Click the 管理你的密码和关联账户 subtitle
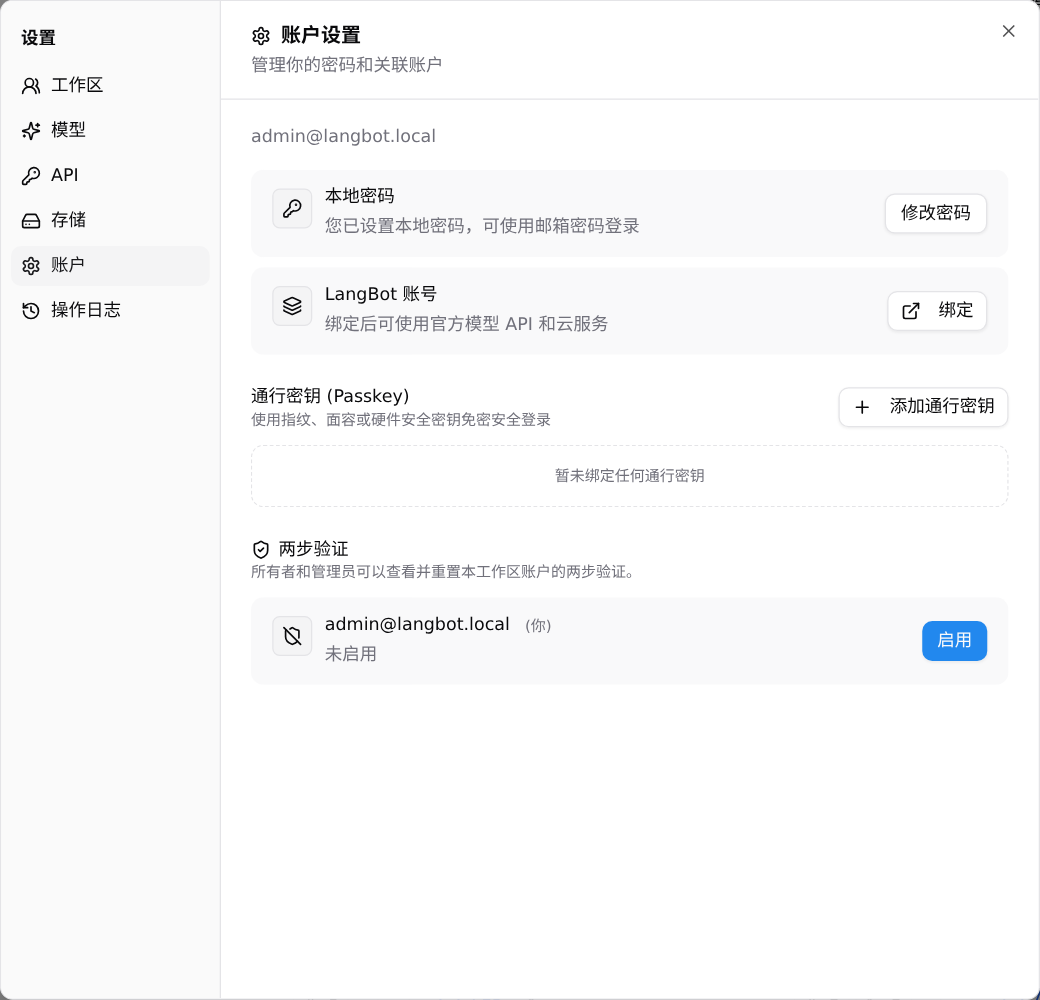1040x1000 pixels. point(346,65)
